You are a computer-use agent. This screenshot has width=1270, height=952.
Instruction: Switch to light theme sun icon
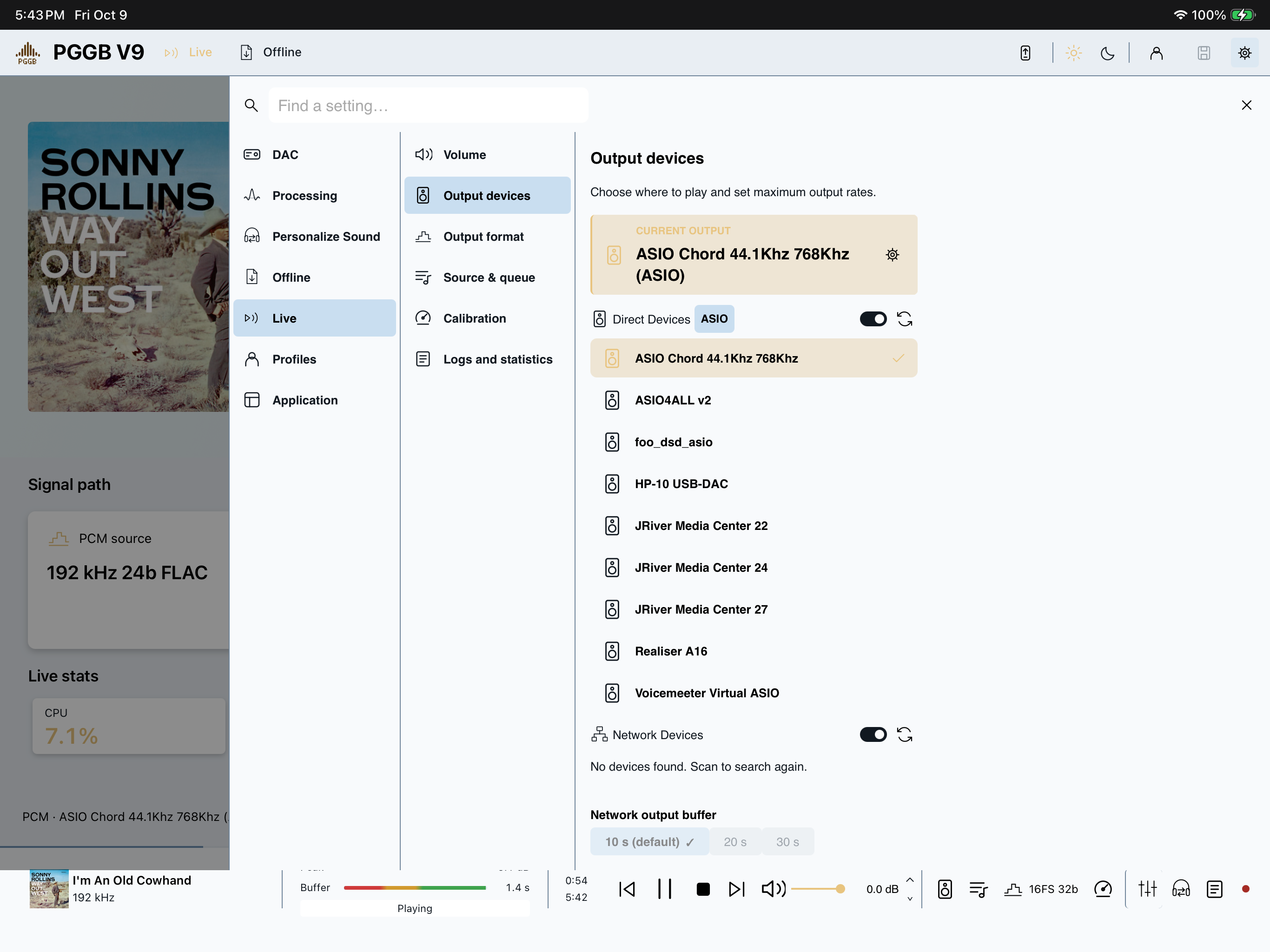(x=1074, y=53)
